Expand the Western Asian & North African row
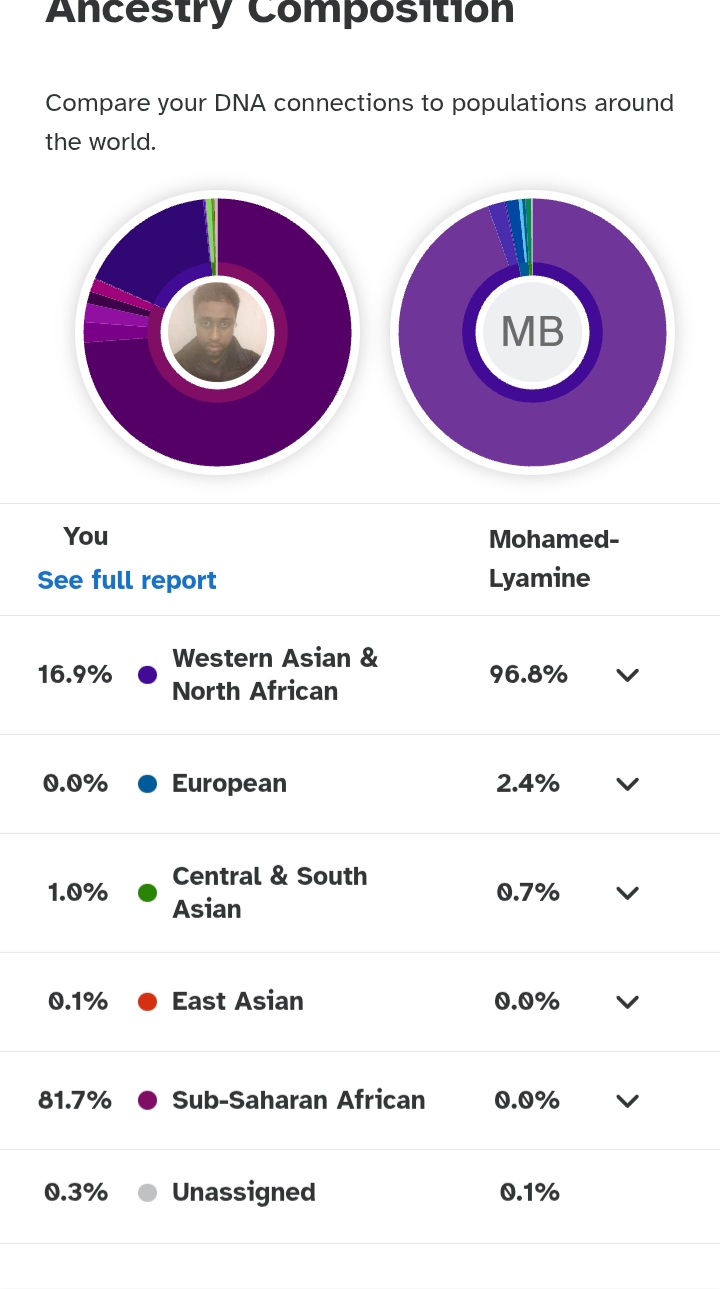The height and width of the screenshot is (1289, 720). (627, 675)
